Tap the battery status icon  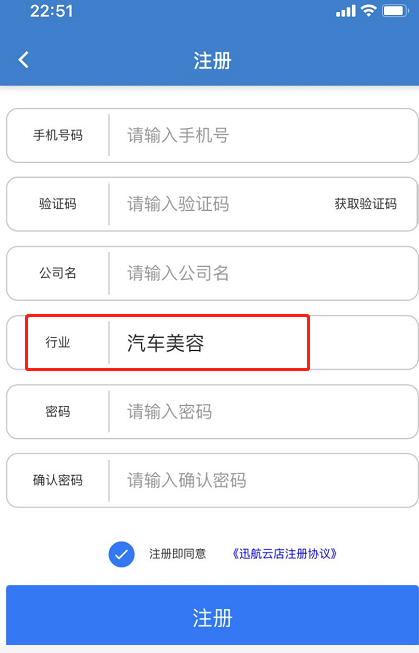click(x=396, y=10)
